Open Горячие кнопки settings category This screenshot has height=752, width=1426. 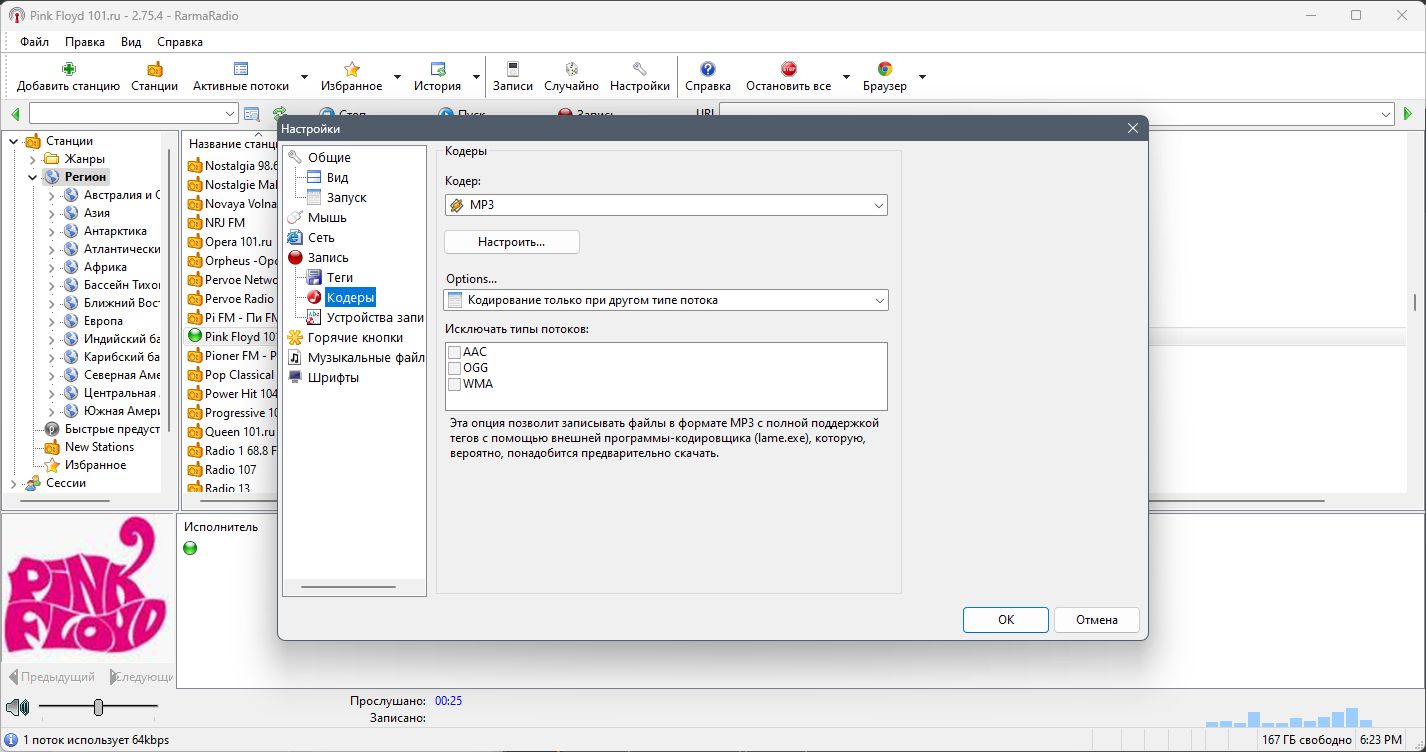355,337
